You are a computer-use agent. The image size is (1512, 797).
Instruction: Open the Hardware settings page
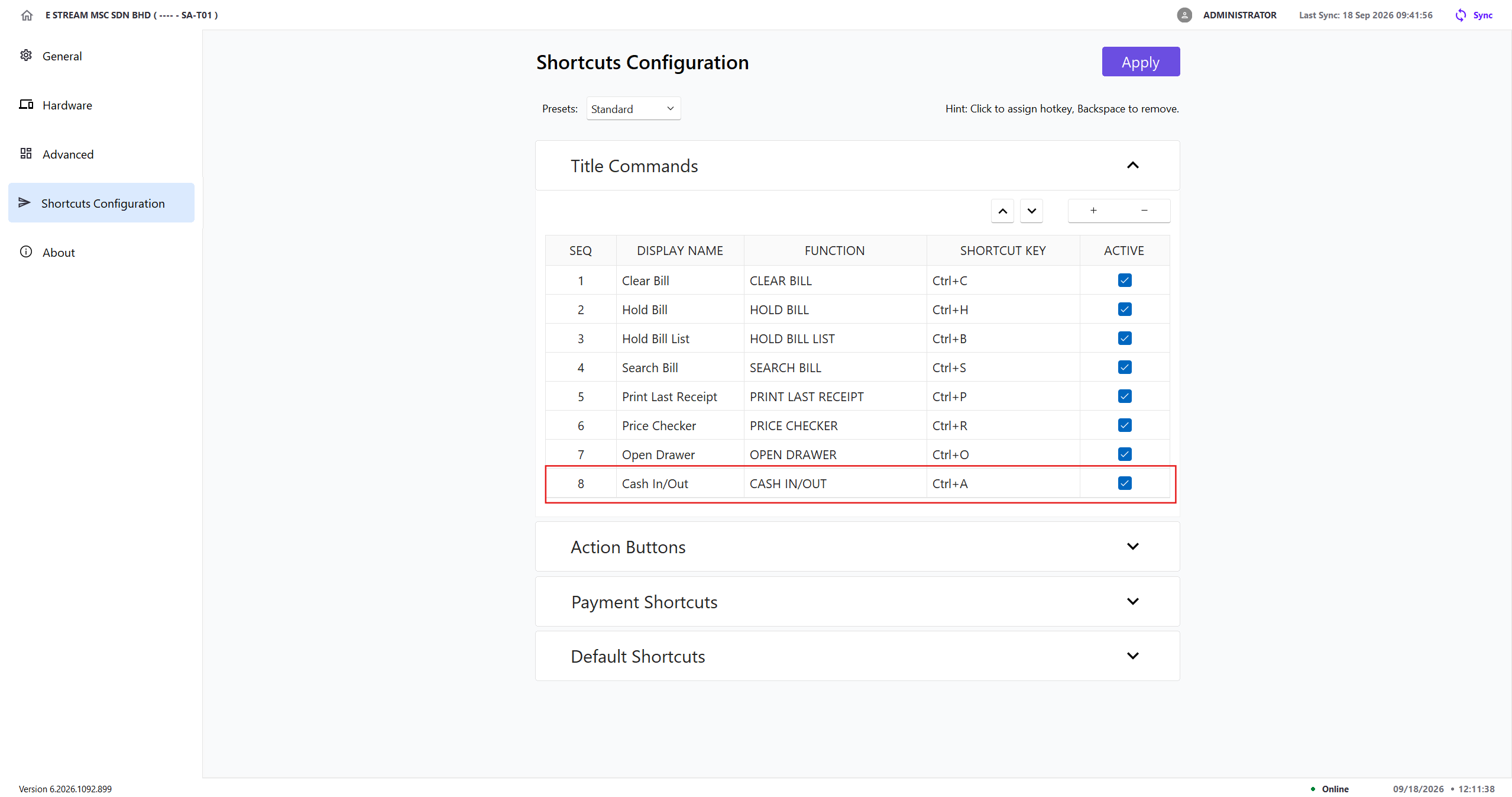101,105
